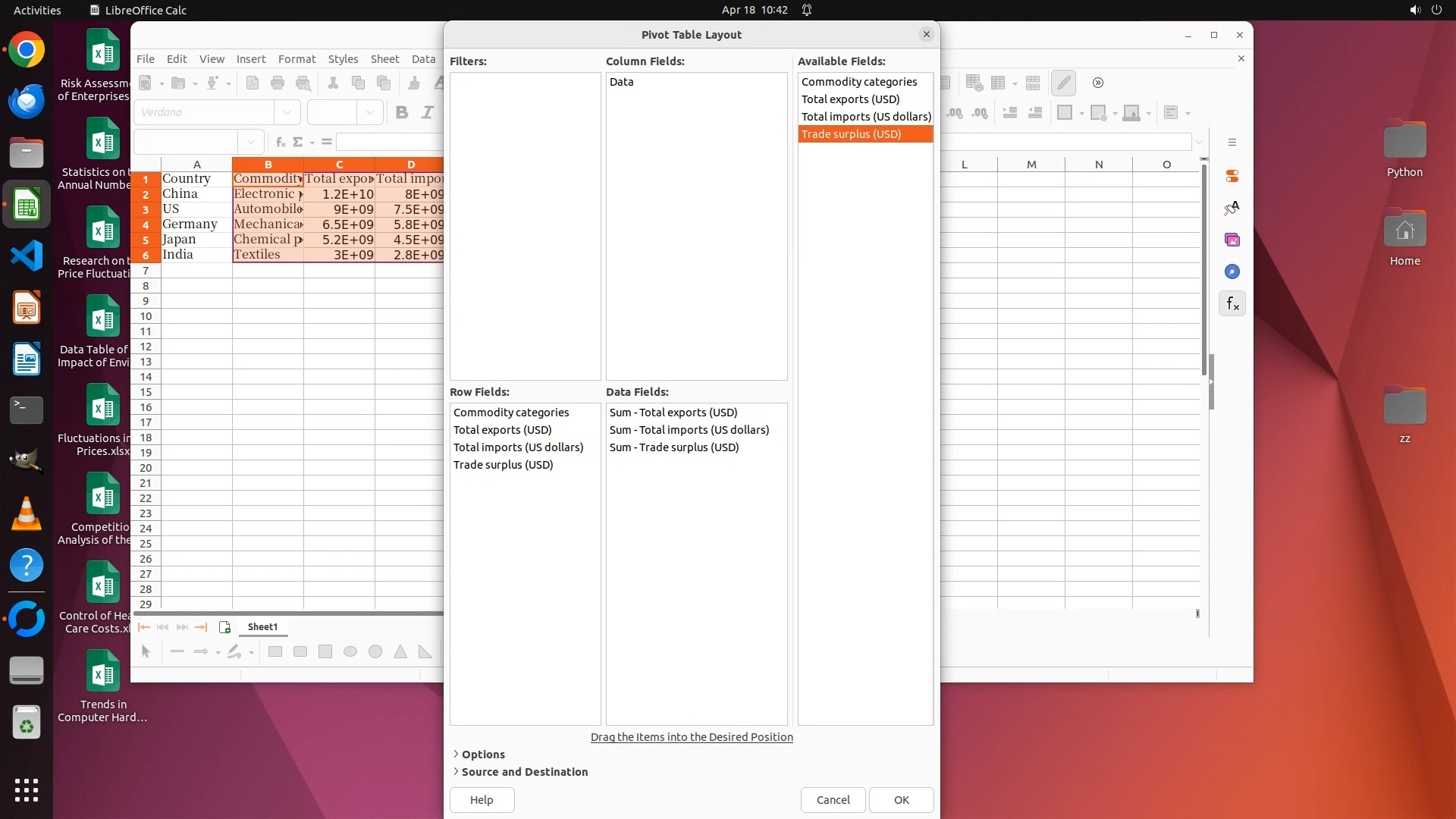Open the Styles sidebar icon
The image size is (1456, 819).
click(x=1232, y=208)
